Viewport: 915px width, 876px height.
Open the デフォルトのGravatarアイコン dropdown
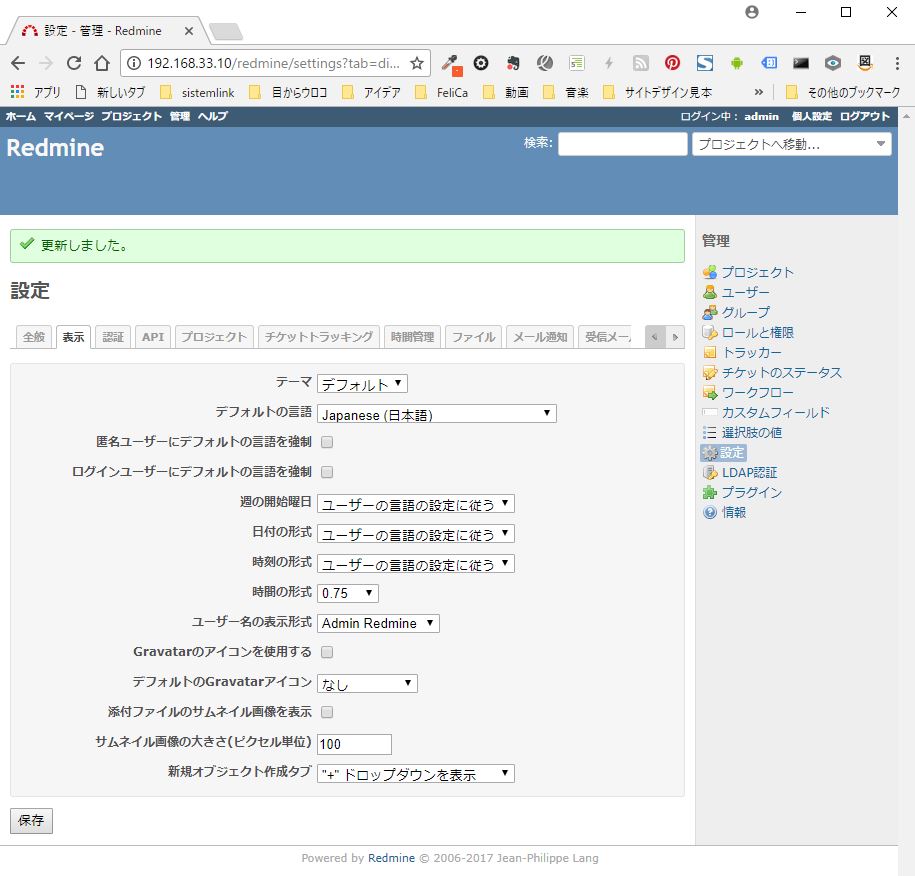tap(367, 683)
